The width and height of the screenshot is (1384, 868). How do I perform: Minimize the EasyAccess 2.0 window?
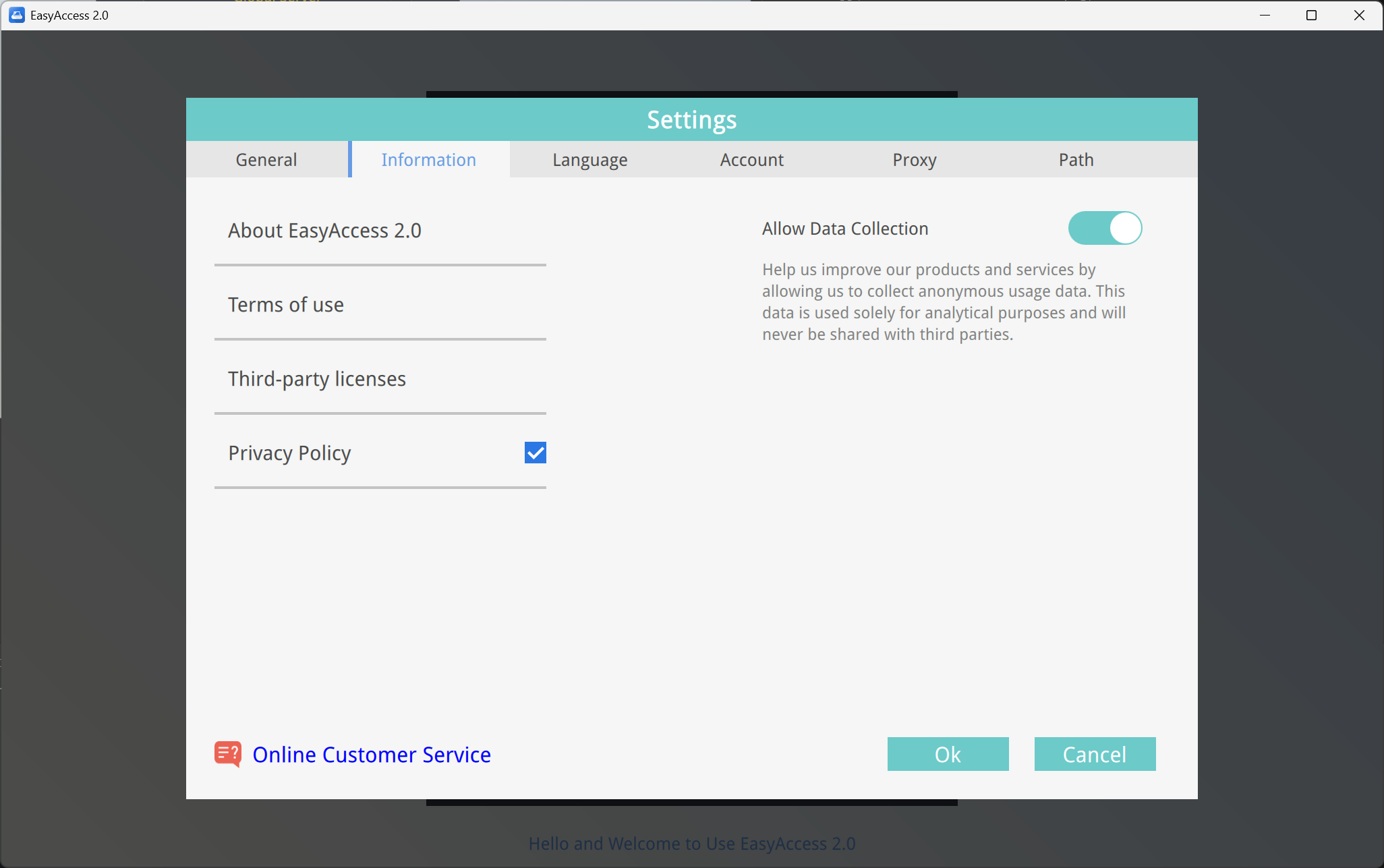click(x=1265, y=15)
